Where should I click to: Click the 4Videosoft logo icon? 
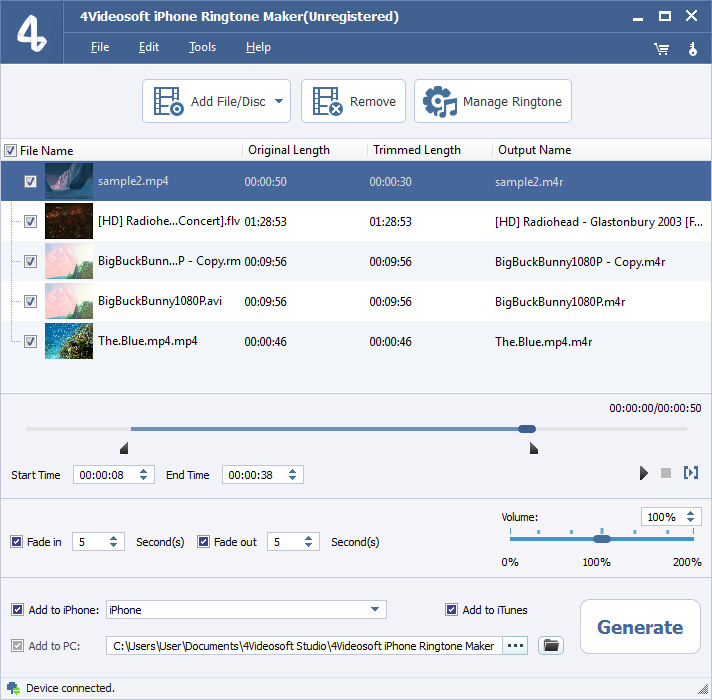coord(31,33)
